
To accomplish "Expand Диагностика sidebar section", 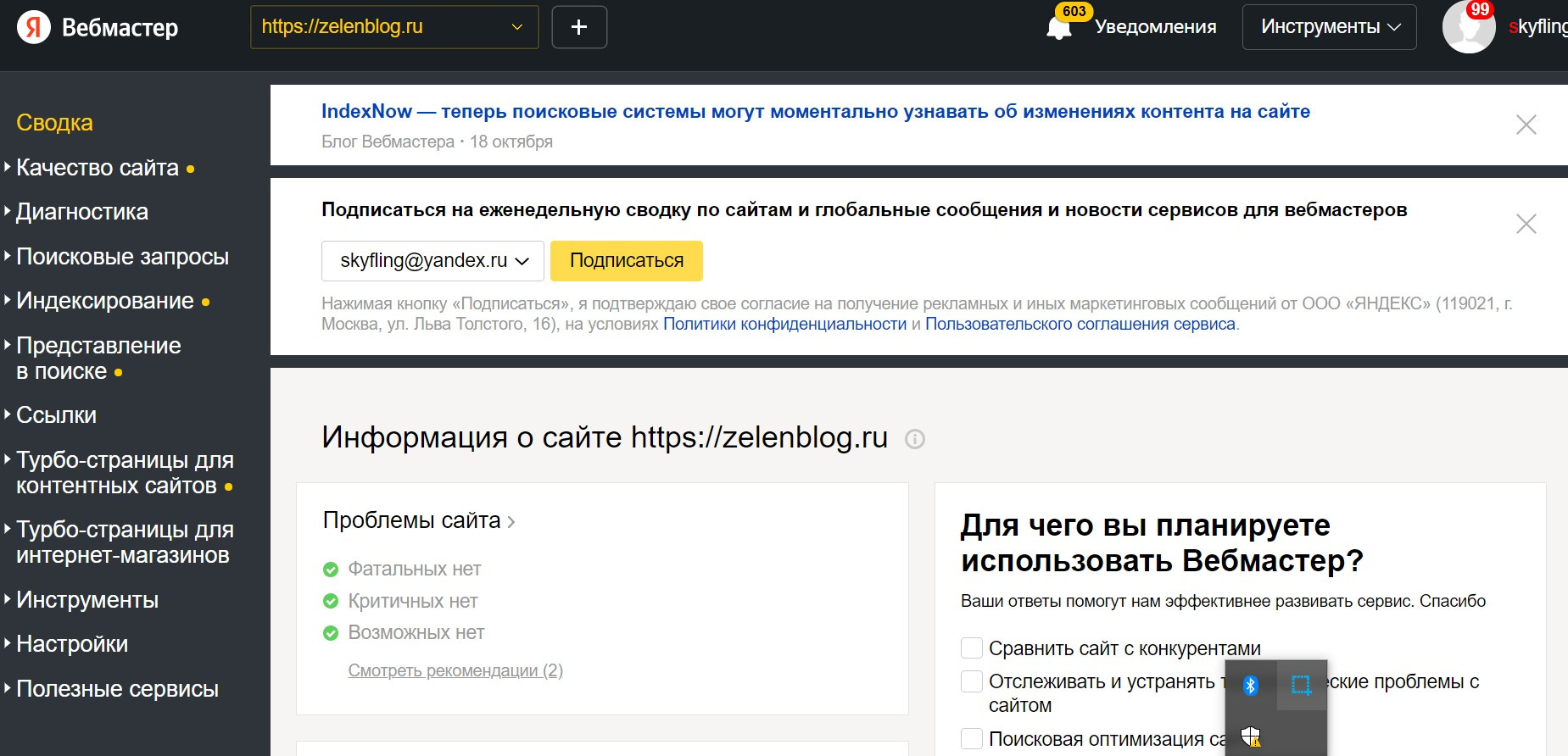I will 82,212.
